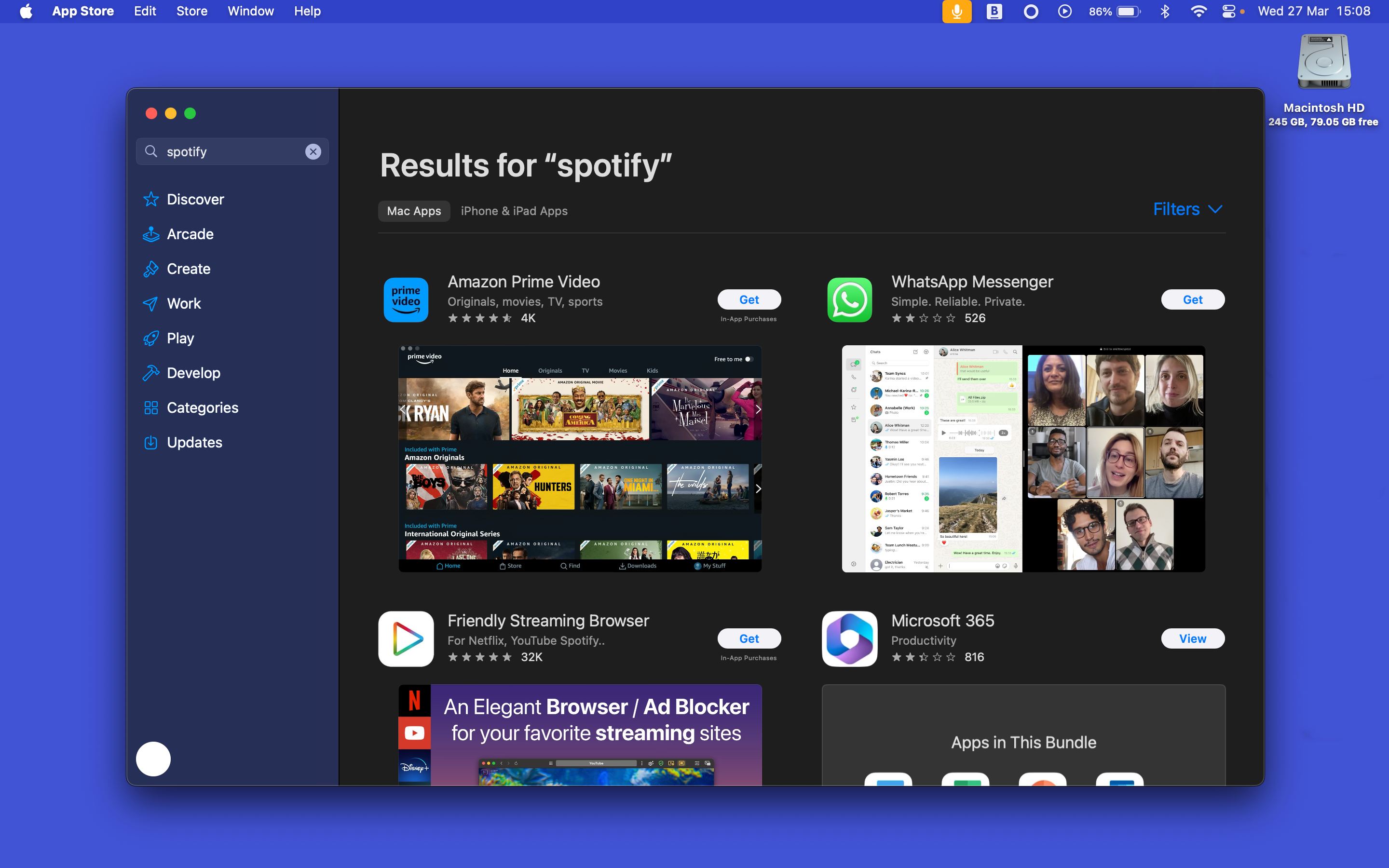1389x868 pixels.
Task: Click the menu bar date and time
Action: click(1314, 11)
